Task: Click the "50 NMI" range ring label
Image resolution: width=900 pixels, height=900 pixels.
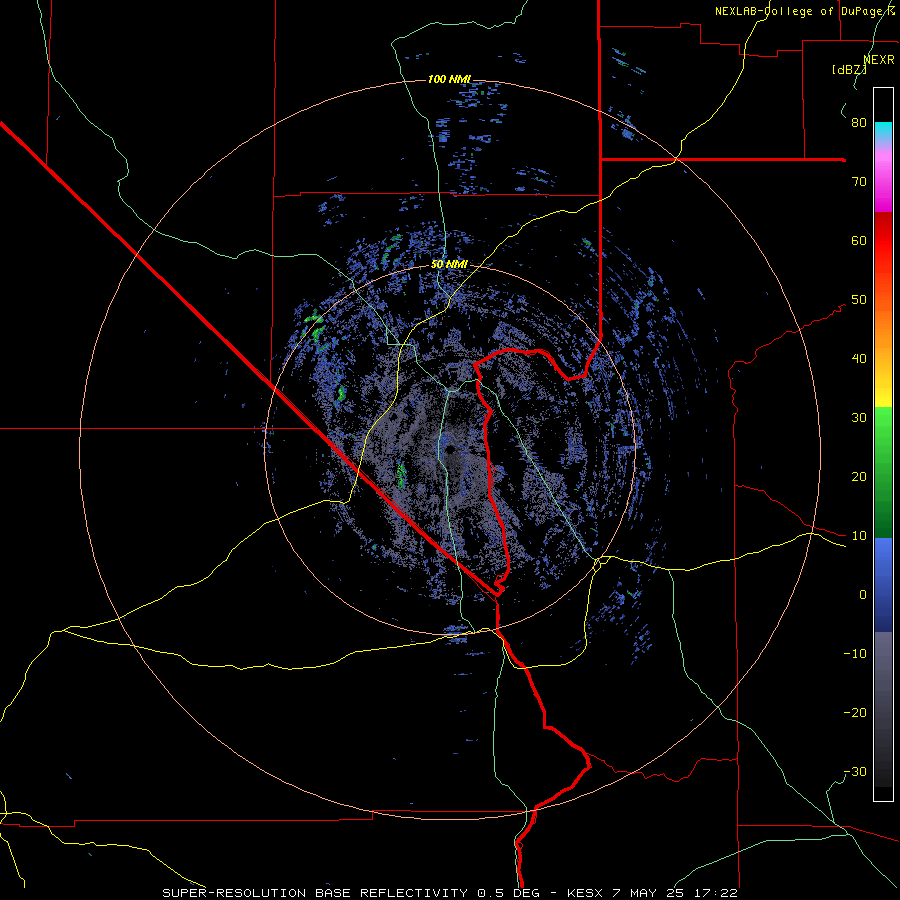Action: (449, 265)
